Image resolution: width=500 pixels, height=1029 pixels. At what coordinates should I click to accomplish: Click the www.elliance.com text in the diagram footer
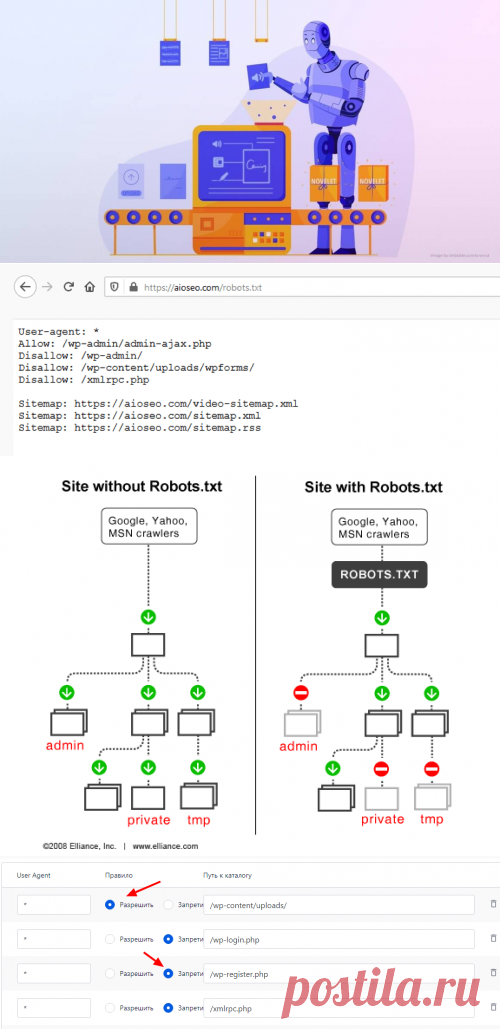pos(165,847)
